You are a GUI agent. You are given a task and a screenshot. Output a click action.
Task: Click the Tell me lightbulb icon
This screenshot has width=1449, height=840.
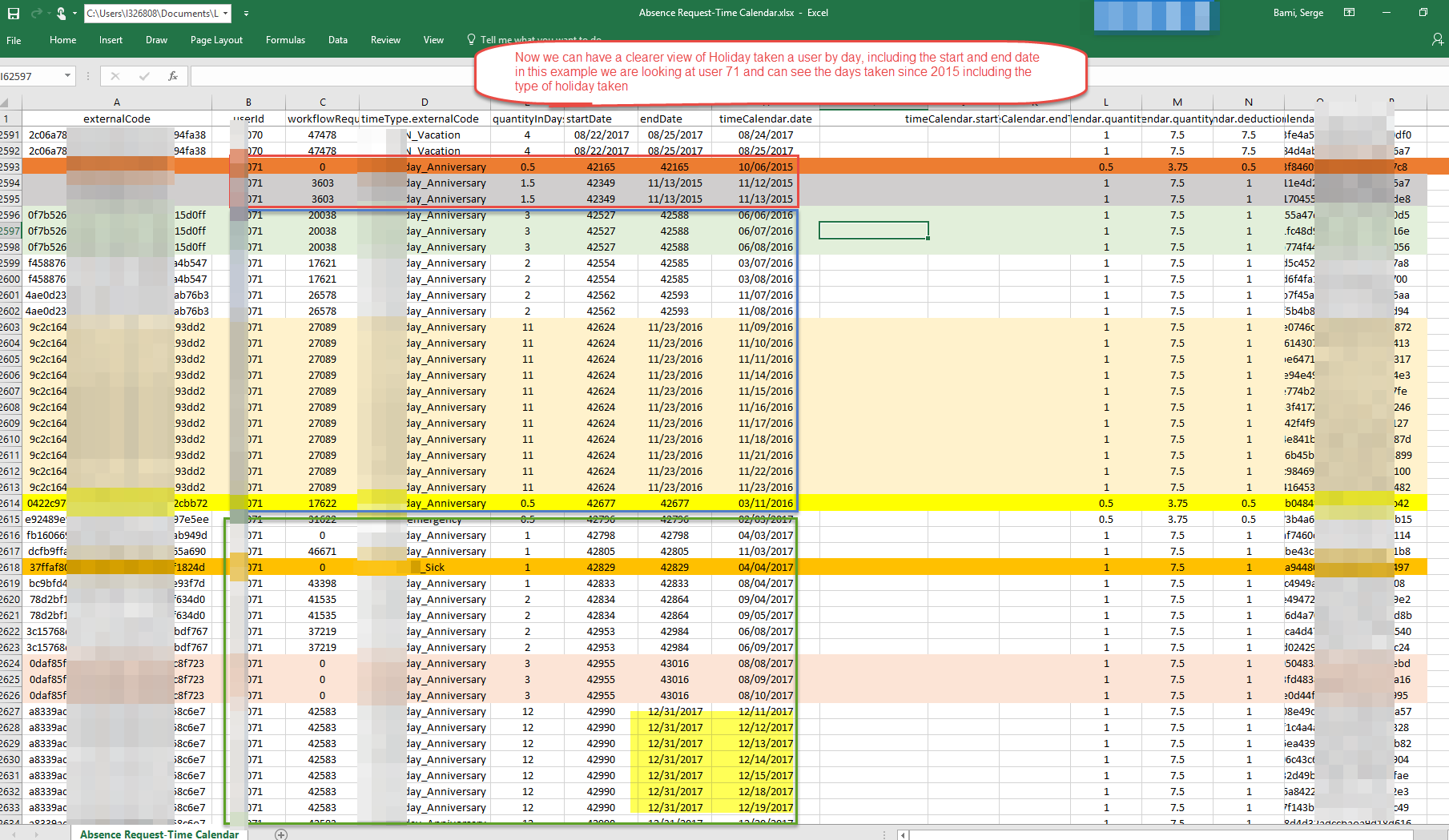[x=471, y=39]
